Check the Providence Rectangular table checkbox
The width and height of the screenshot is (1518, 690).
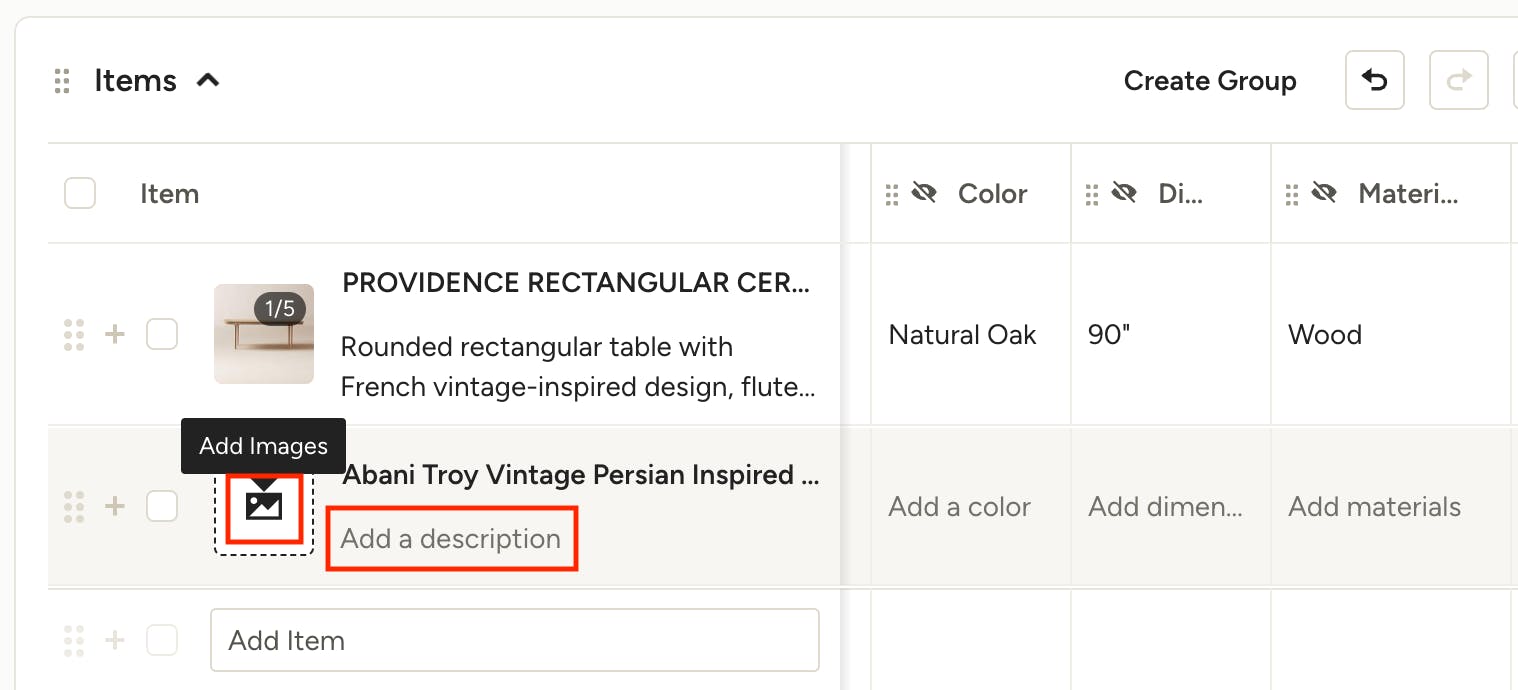(162, 334)
